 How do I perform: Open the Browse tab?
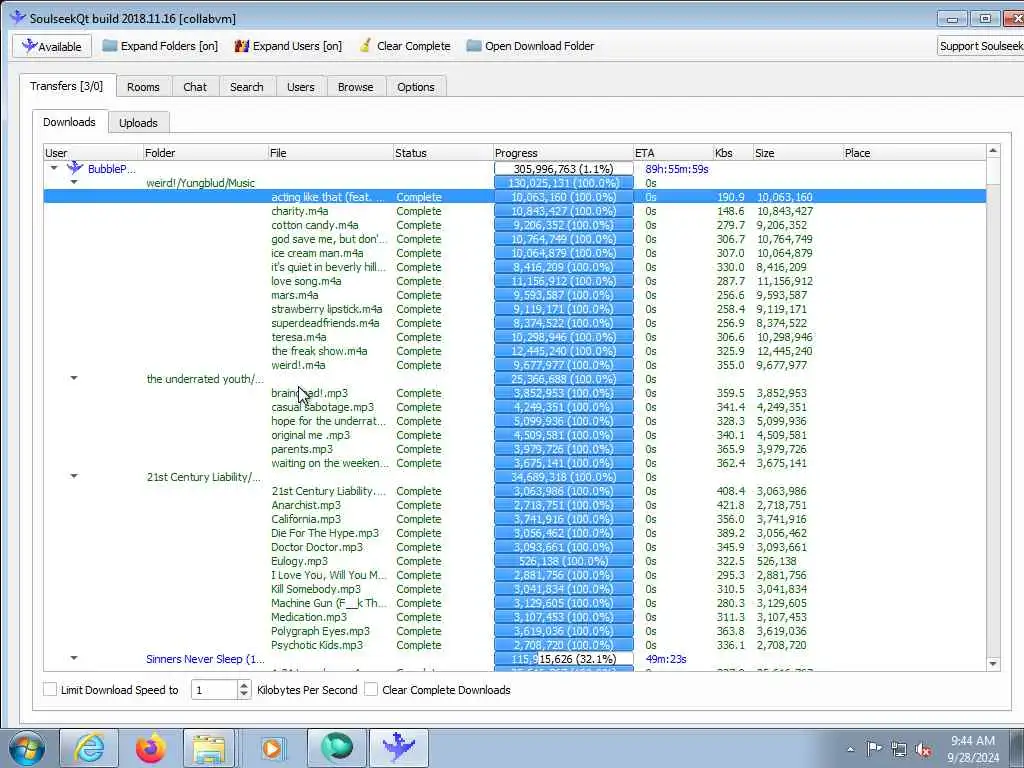tap(355, 87)
